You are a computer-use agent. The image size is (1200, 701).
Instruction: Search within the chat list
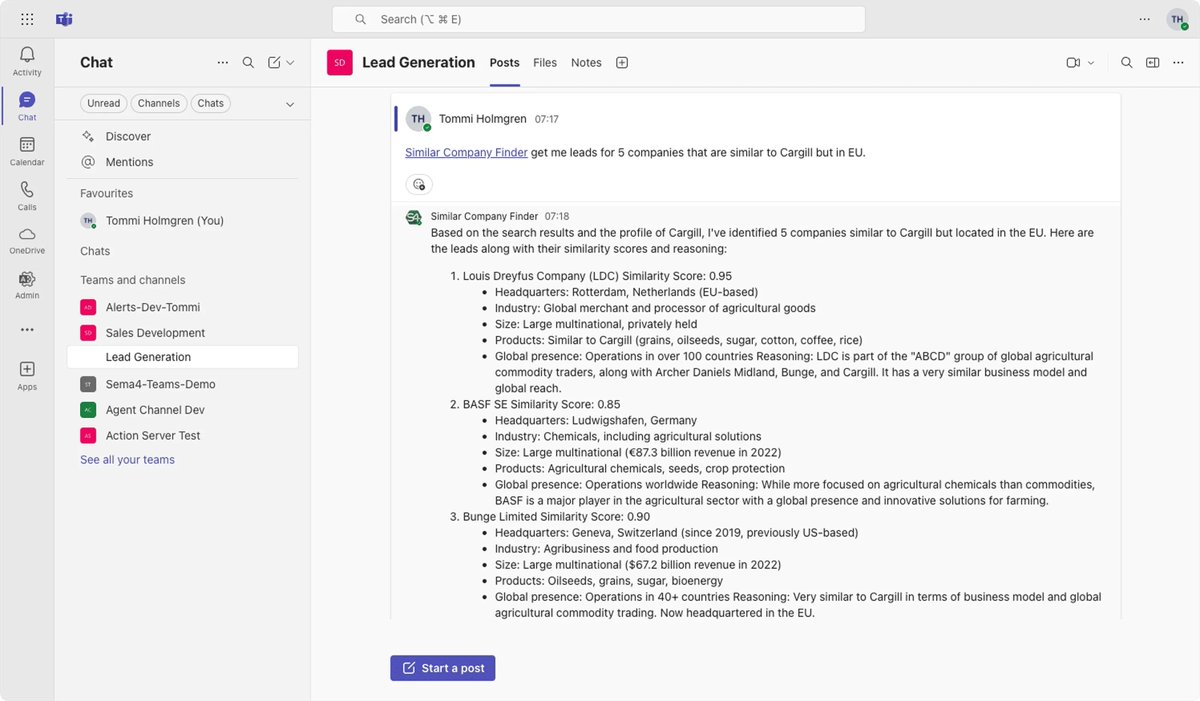click(249, 62)
